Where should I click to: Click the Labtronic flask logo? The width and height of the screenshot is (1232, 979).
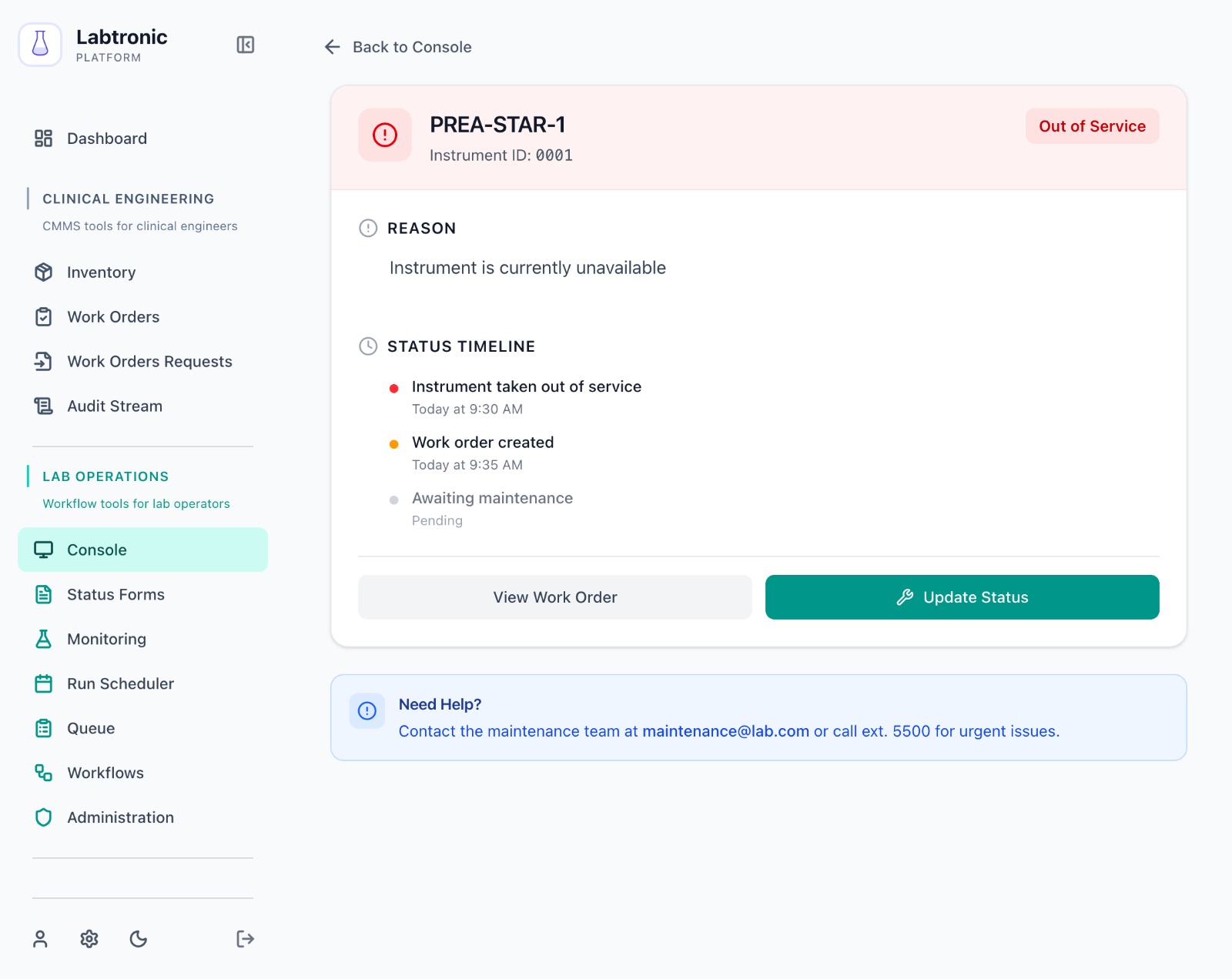tap(40, 45)
